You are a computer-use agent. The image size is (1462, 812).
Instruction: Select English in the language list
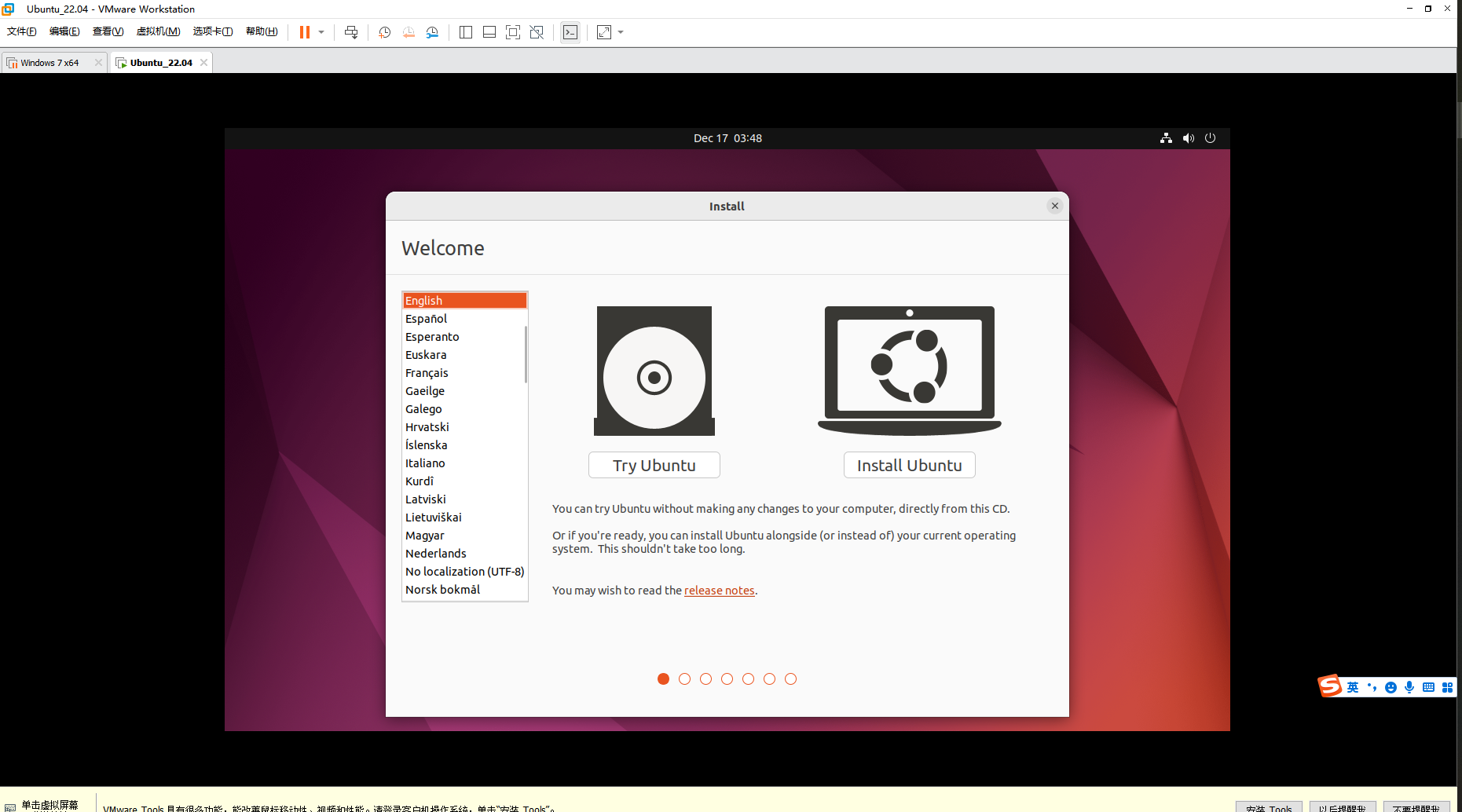(x=464, y=301)
